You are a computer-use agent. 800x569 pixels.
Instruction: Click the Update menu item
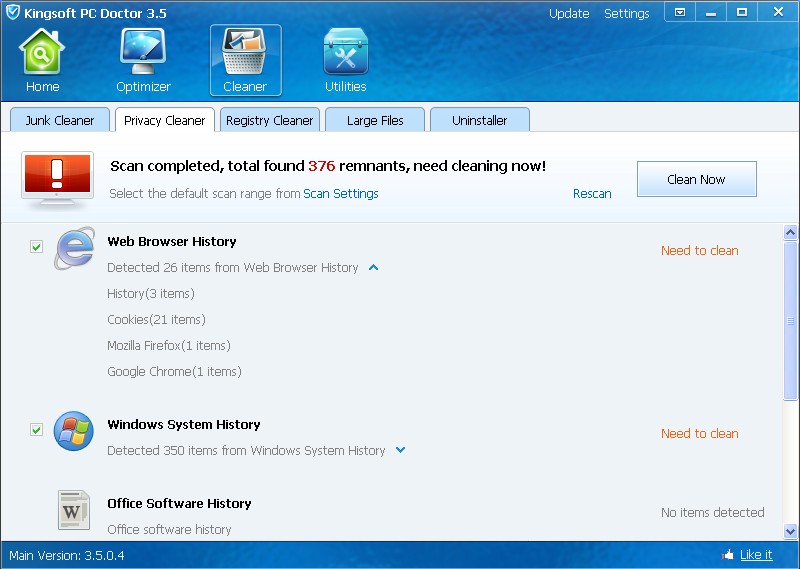pos(569,13)
